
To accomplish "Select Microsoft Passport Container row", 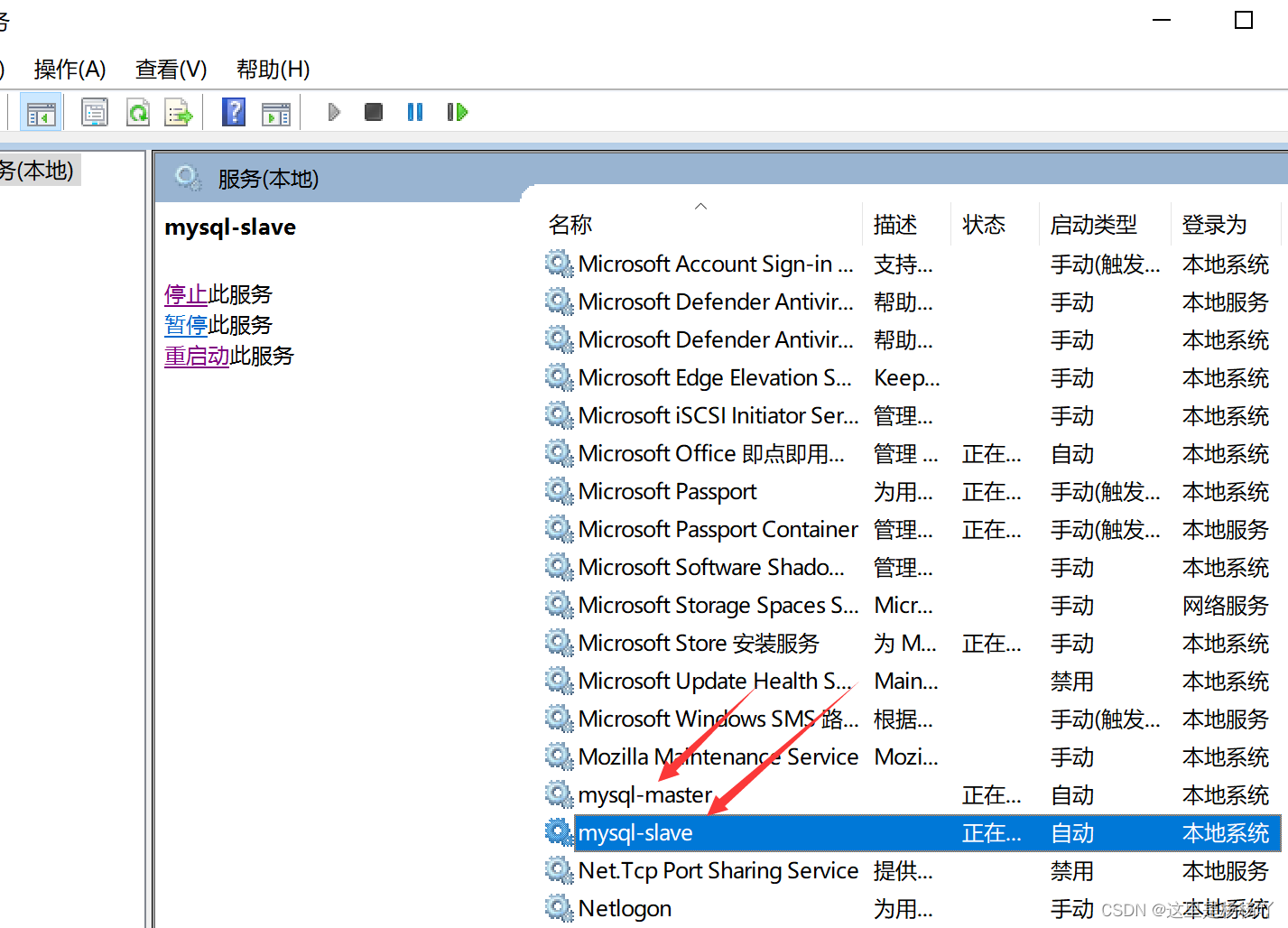I will tap(912, 529).
